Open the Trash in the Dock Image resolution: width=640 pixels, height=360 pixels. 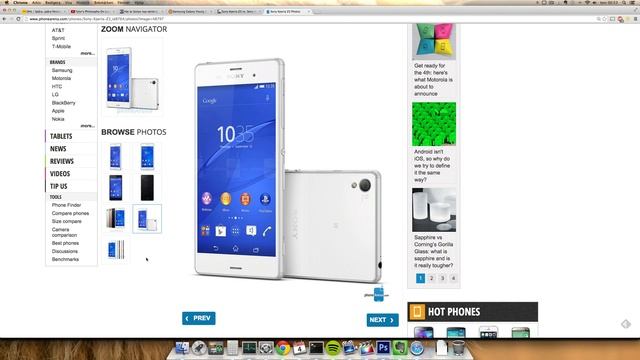coord(458,348)
